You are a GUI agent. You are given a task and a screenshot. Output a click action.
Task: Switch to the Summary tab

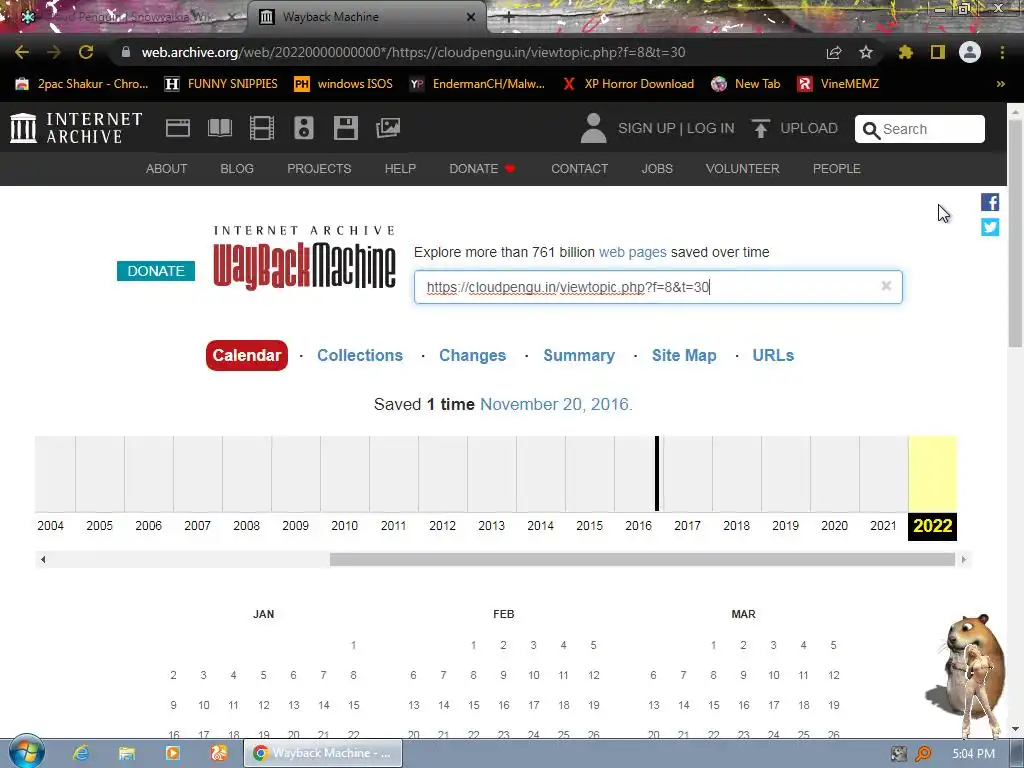[579, 355]
